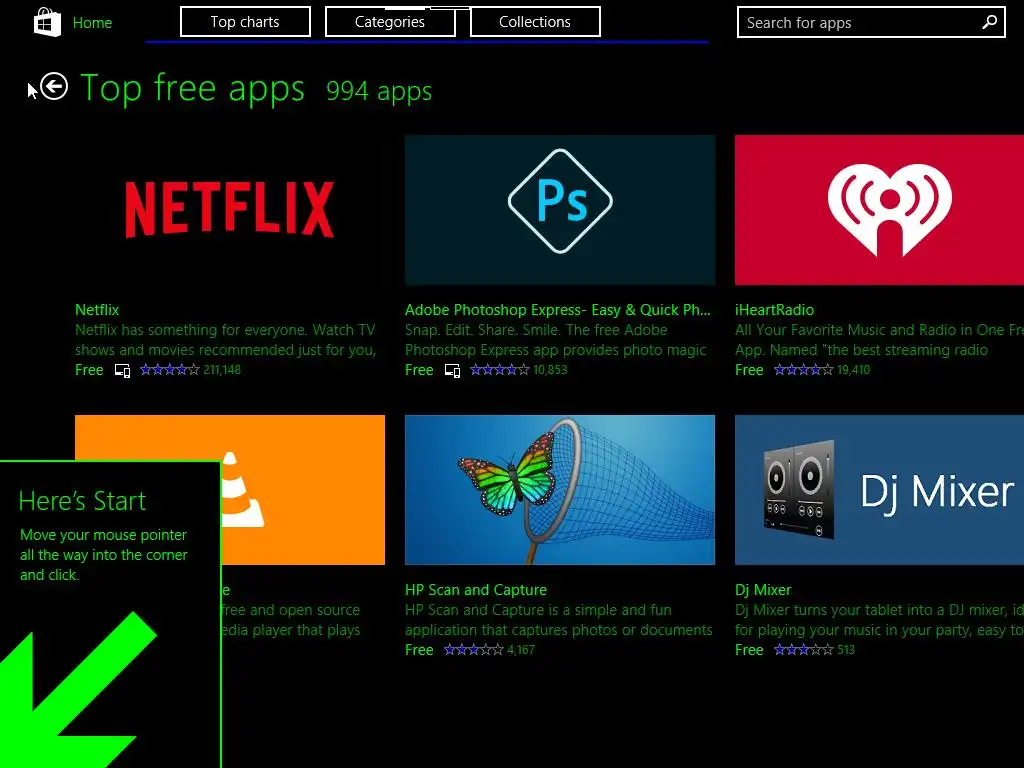Click the Free label under Netflix
The width and height of the screenshot is (1024, 768).
(x=89, y=370)
